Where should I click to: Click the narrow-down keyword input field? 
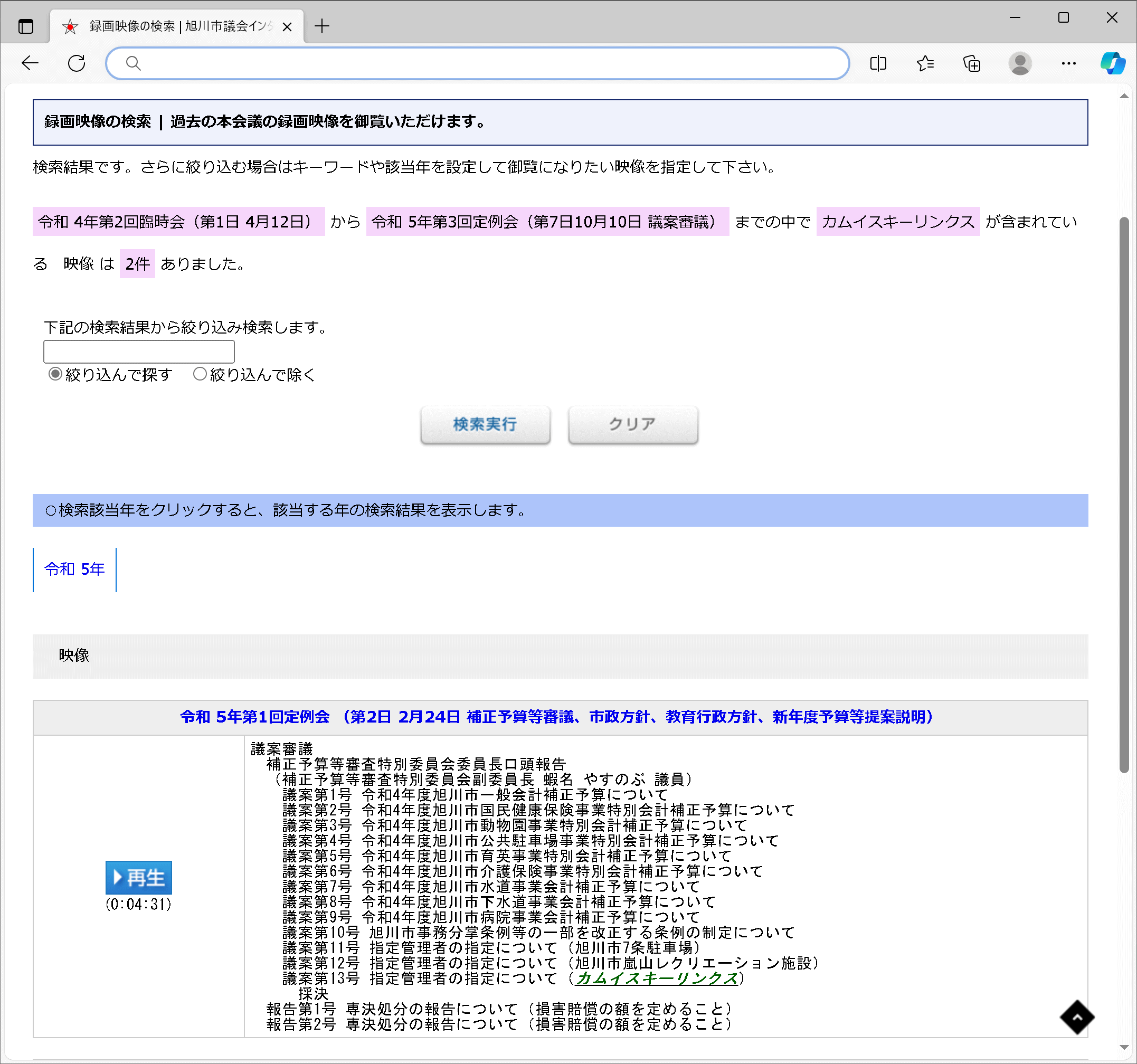[x=139, y=351]
